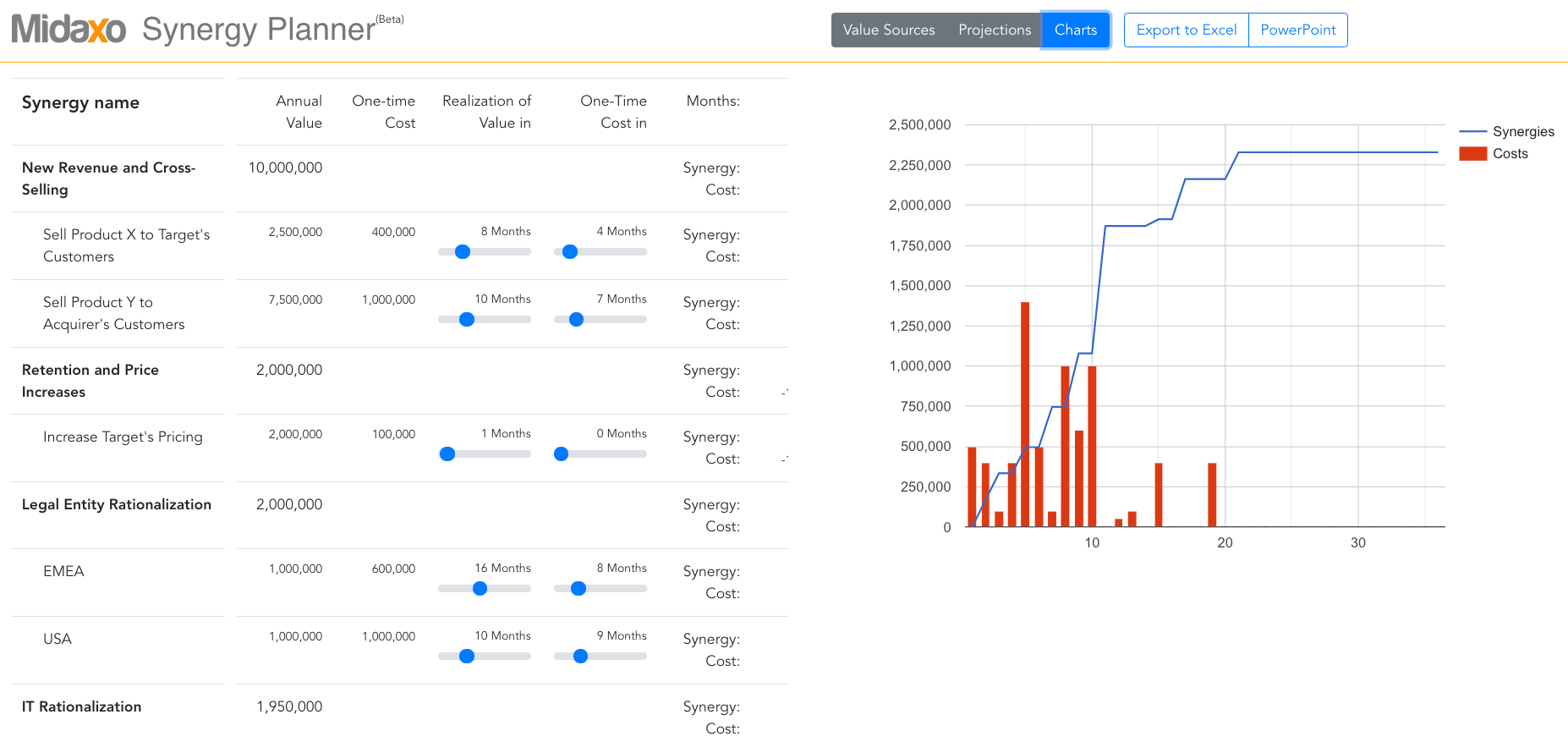
Task: Select the Legal Entity Rationalization category
Action: tap(117, 504)
